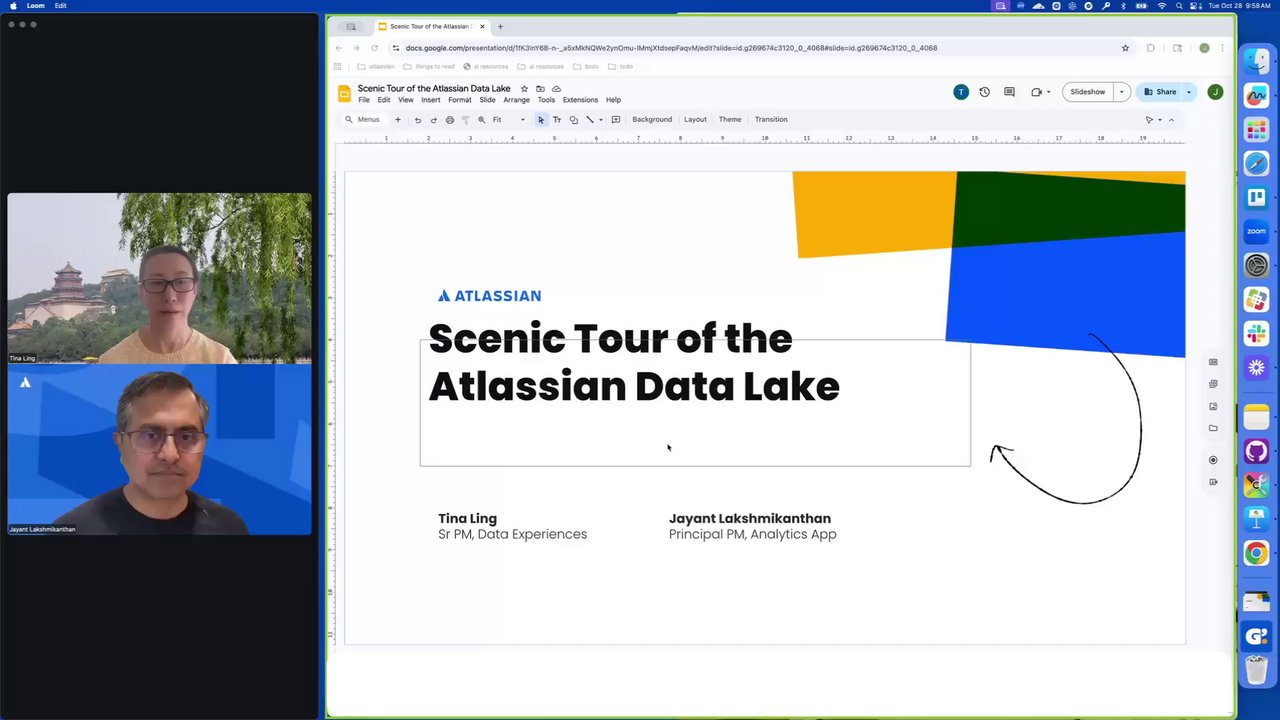This screenshot has width=1280, height=720.
Task: Select the Paint format tool
Action: click(465, 120)
